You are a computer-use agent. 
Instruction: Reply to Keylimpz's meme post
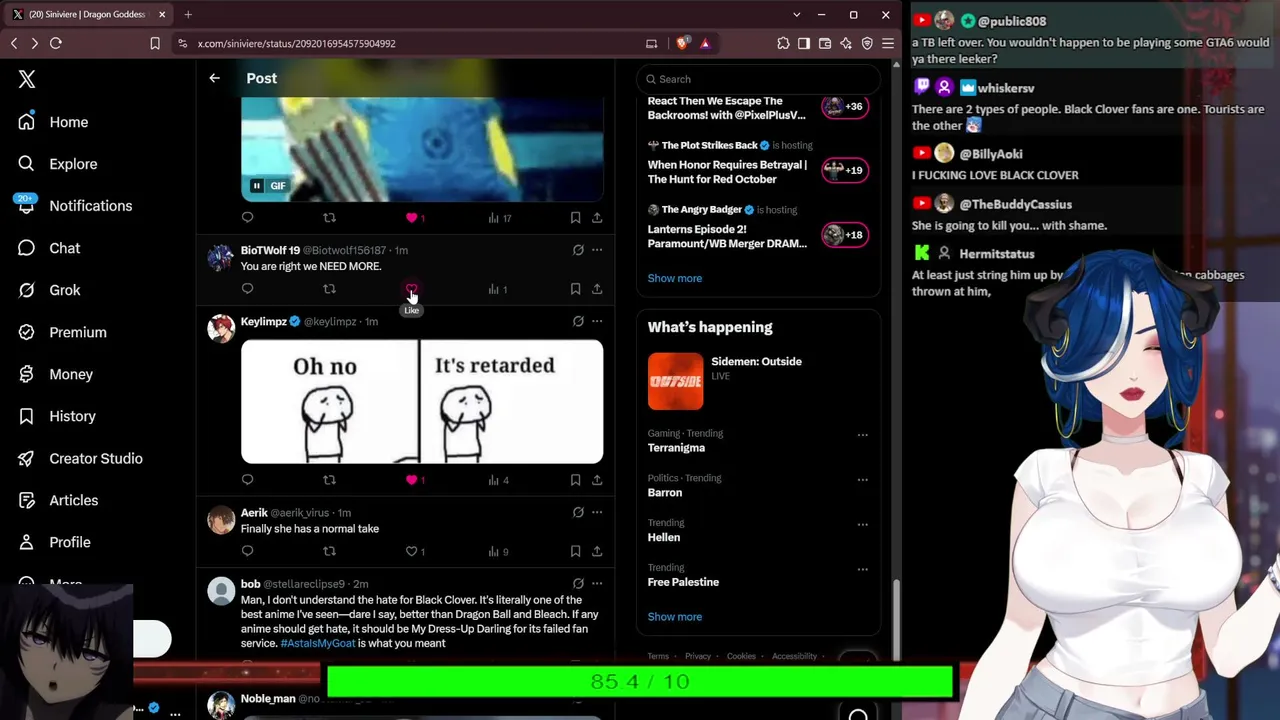coord(248,480)
